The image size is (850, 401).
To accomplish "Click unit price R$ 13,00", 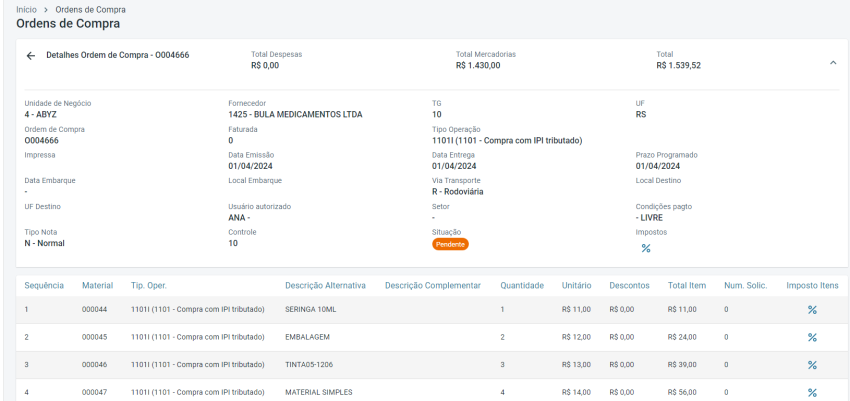I will click(x=576, y=365).
